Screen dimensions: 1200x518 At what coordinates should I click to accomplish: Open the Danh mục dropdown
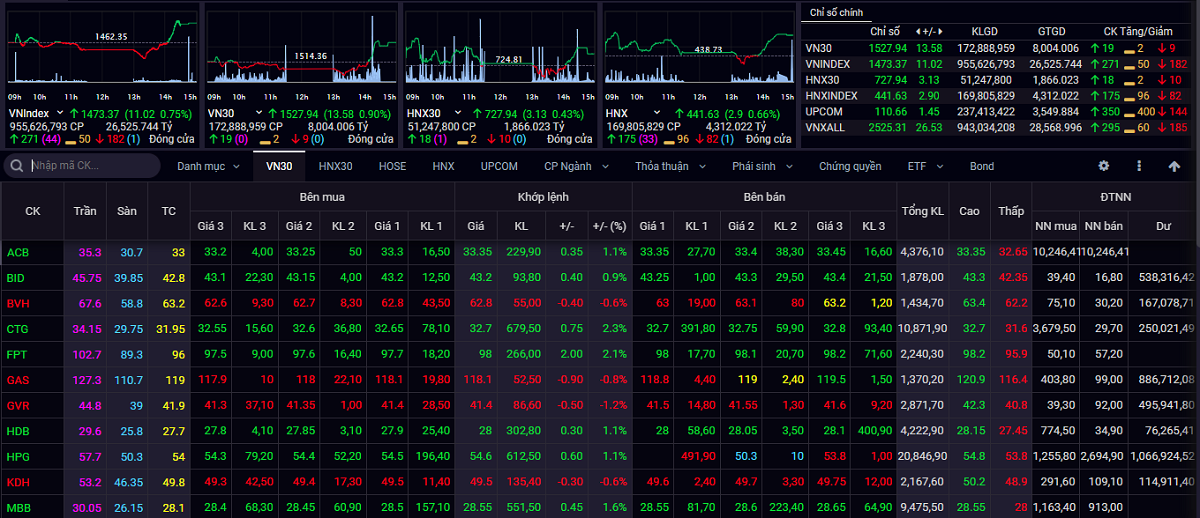(x=208, y=166)
